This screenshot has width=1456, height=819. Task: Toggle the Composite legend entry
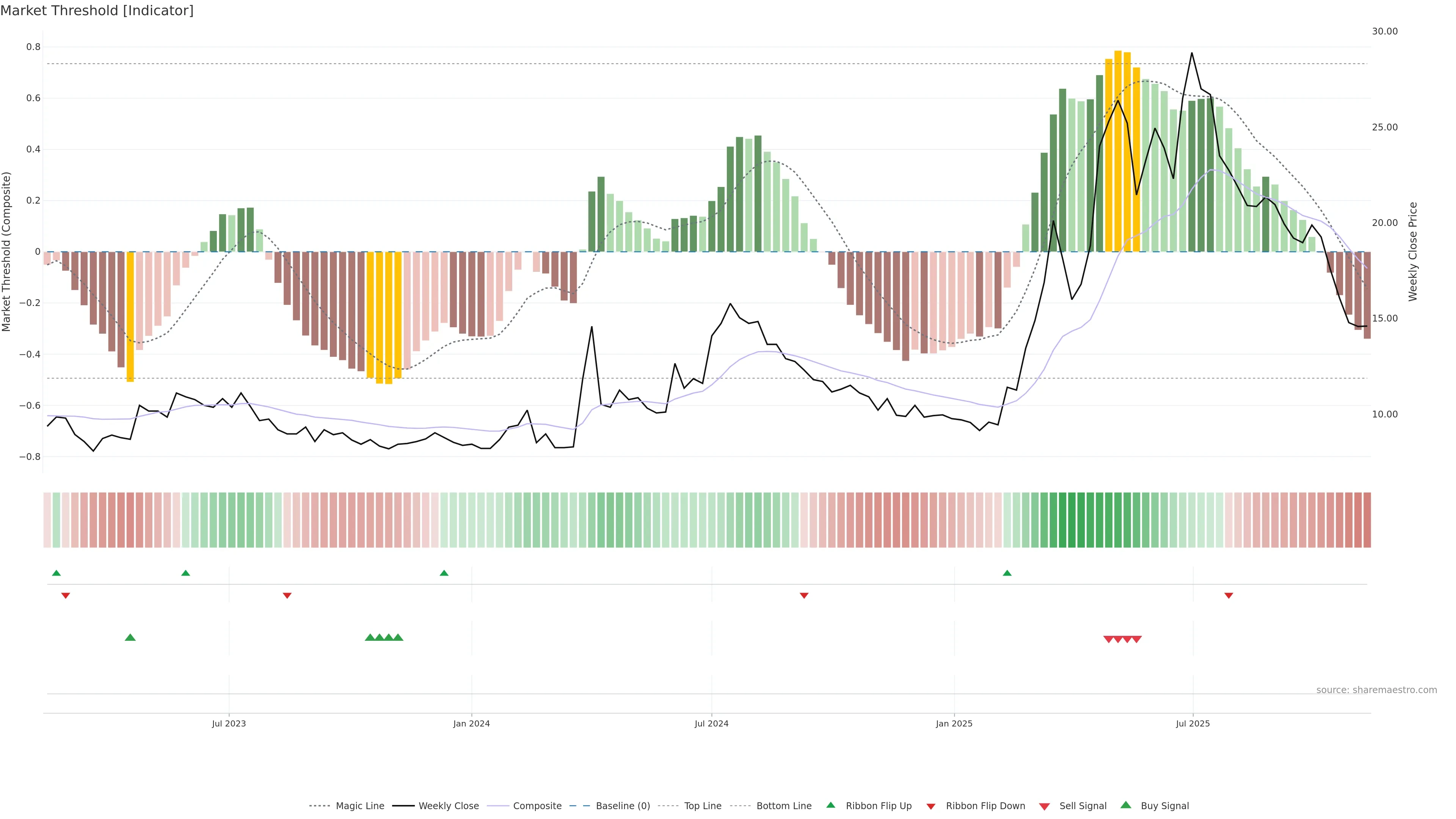coord(537,806)
